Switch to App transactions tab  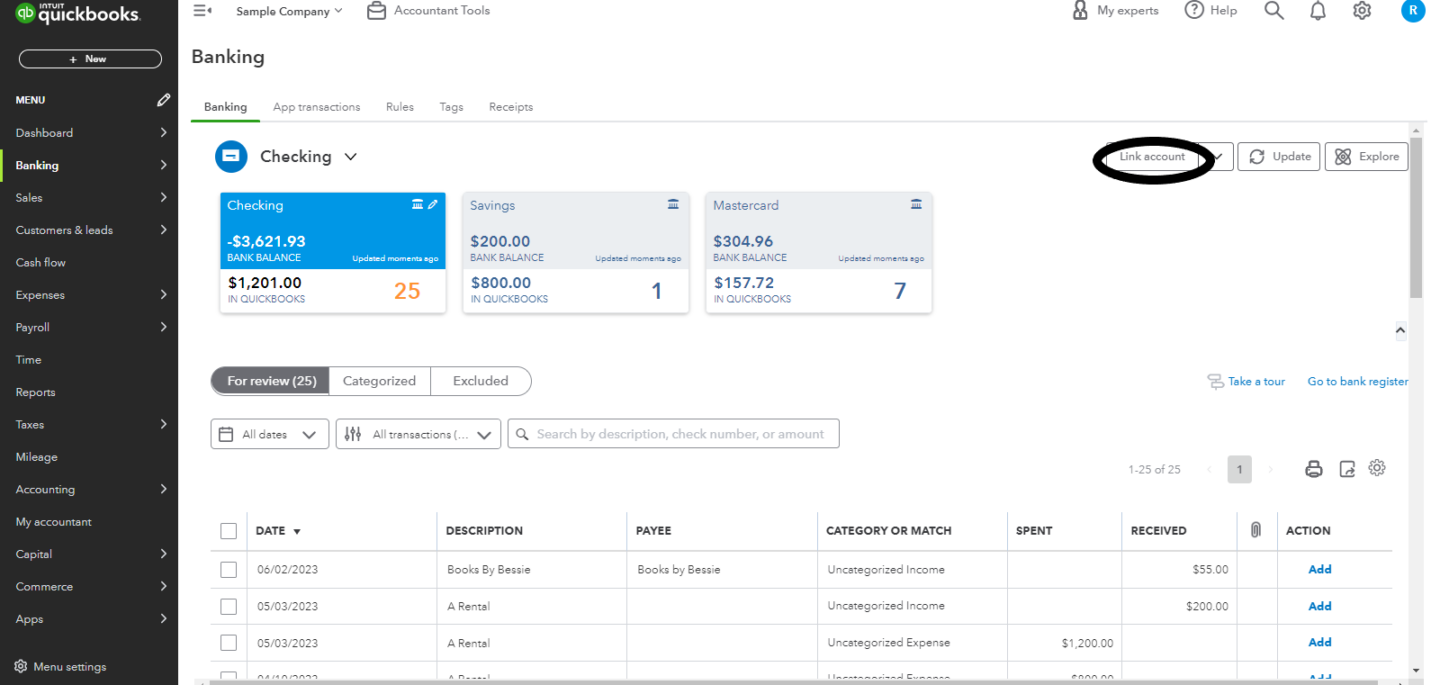click(x=316, y=107)
